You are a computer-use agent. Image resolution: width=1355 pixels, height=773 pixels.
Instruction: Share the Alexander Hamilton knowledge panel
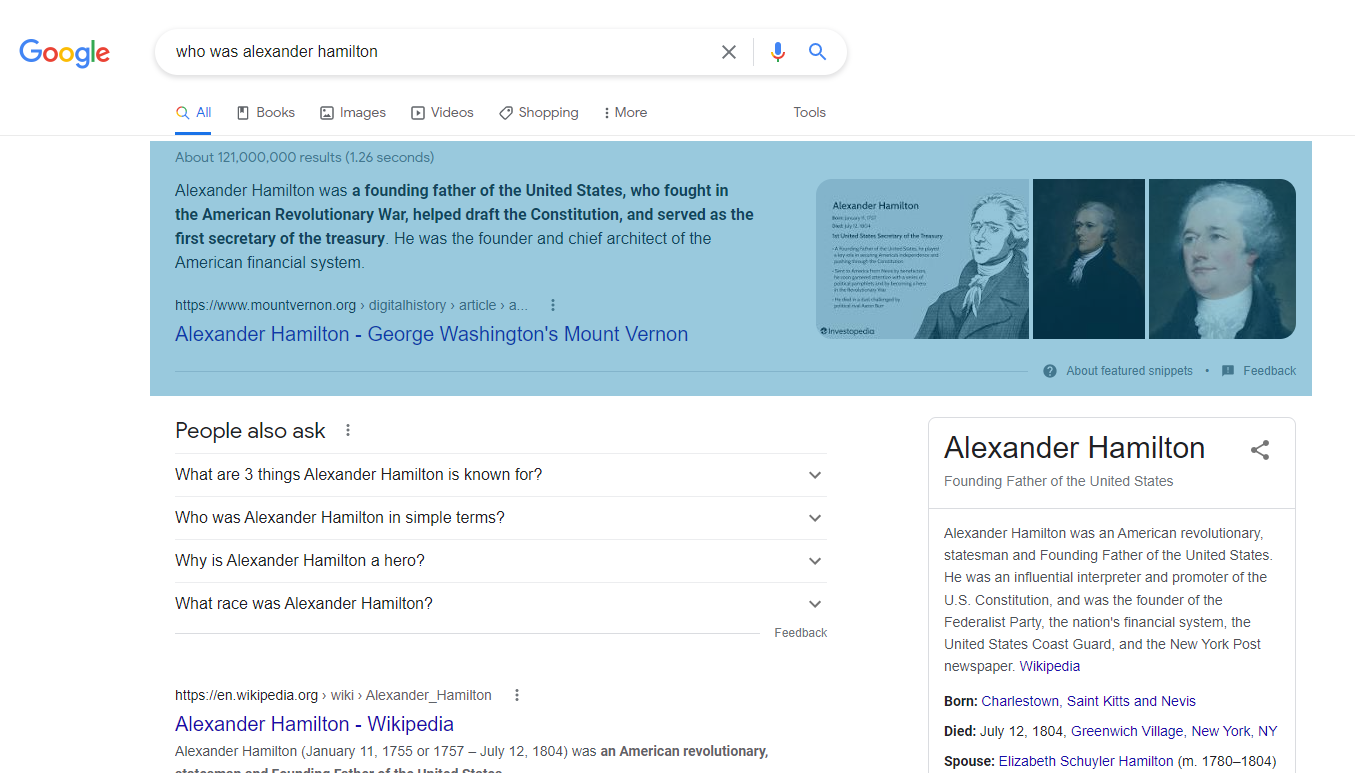point(1259,450)
